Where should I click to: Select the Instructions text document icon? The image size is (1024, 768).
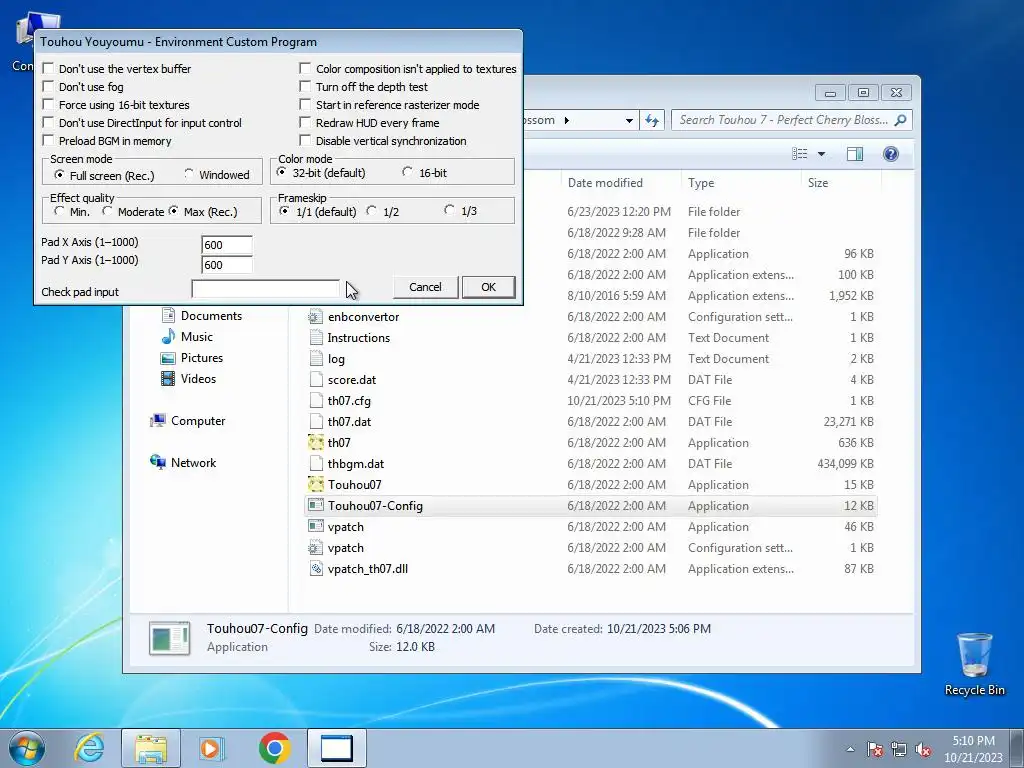(316, 338)
